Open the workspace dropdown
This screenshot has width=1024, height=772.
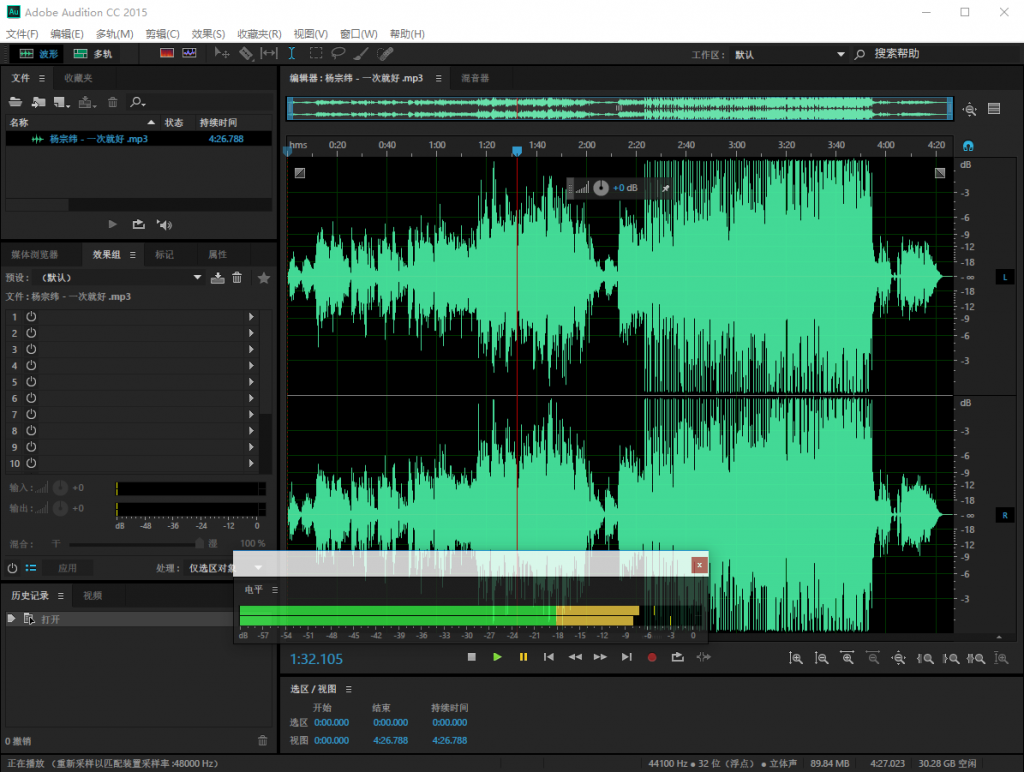(x=789, y=55)
